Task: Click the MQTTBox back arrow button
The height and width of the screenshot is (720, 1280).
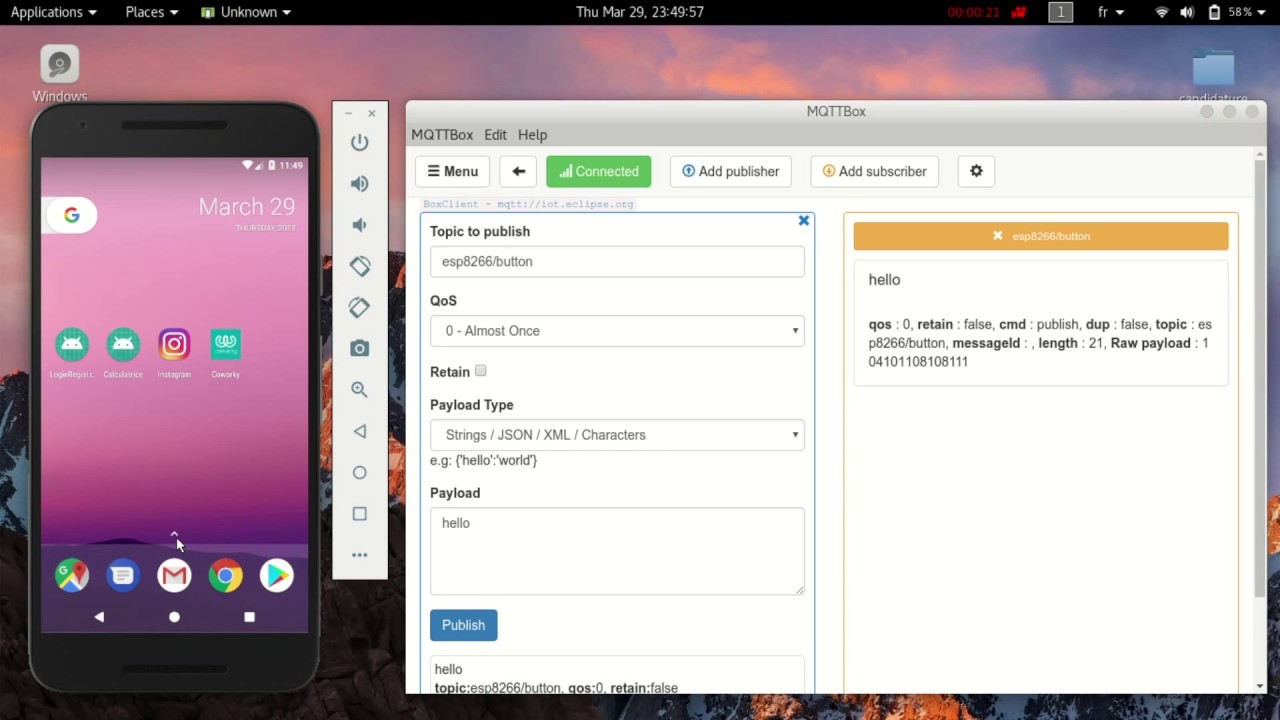Action: [x=518, y=171]
